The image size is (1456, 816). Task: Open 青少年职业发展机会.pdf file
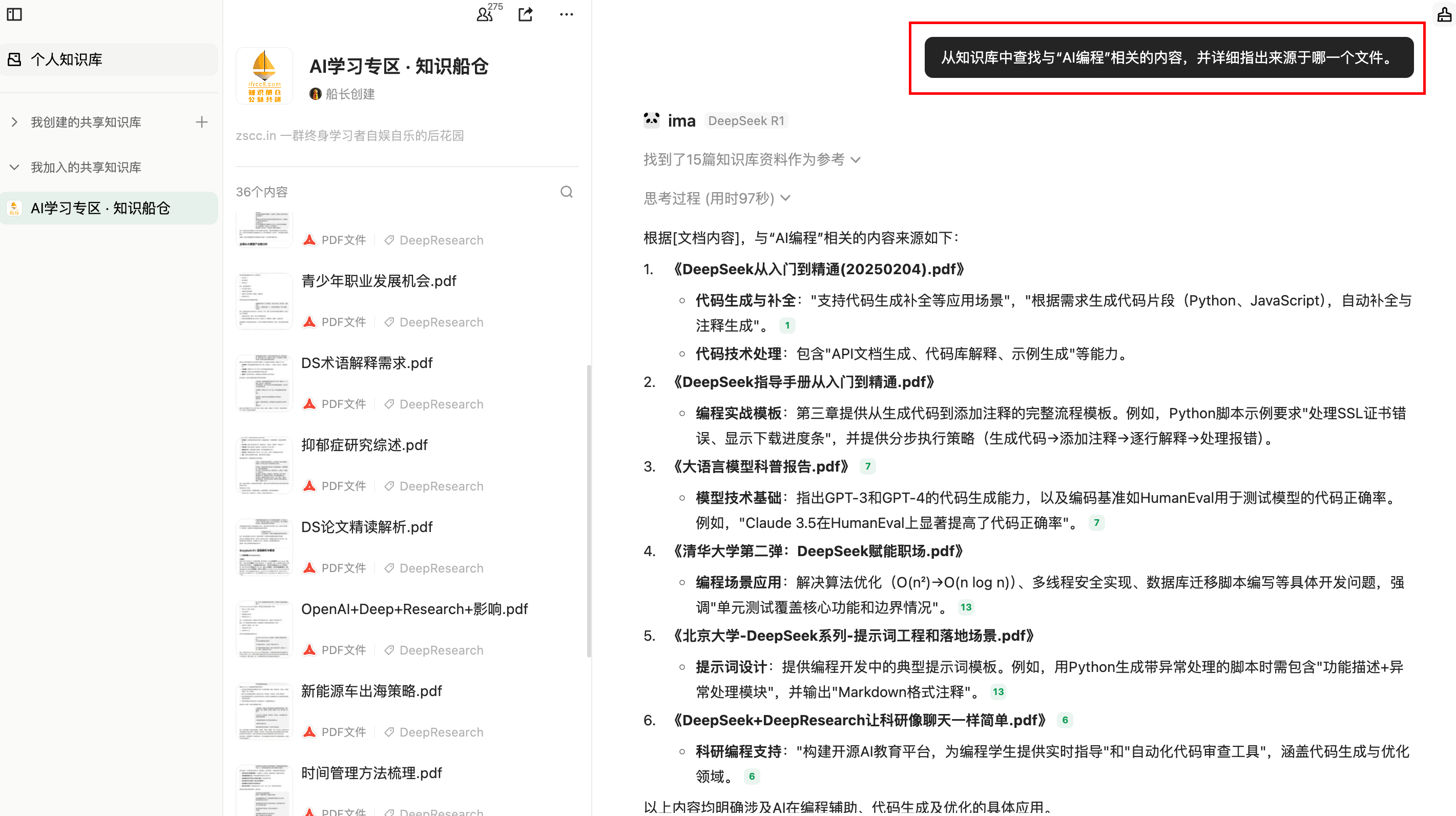pos(378,280)
